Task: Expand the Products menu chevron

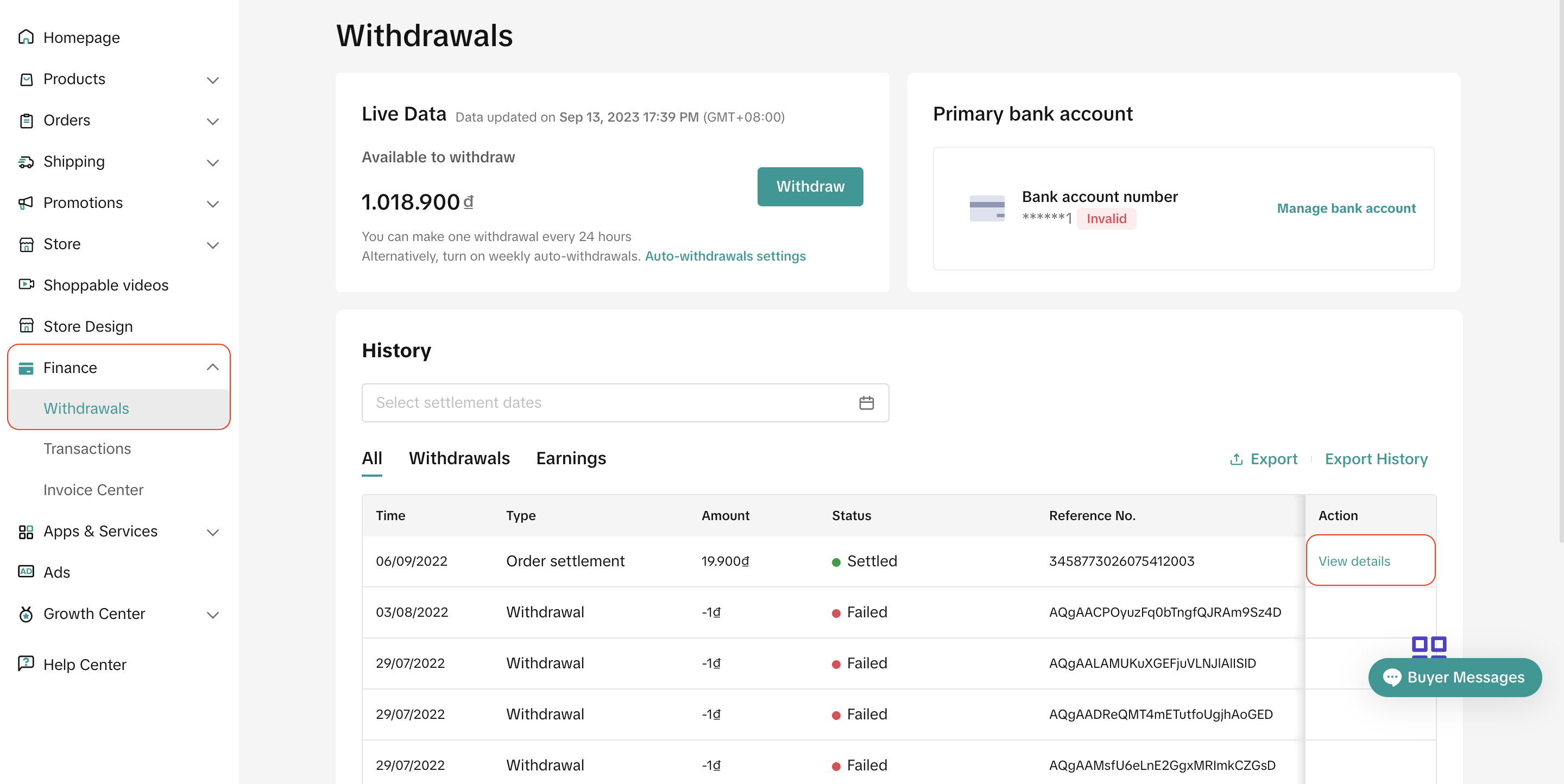Action: click(212, 79)
